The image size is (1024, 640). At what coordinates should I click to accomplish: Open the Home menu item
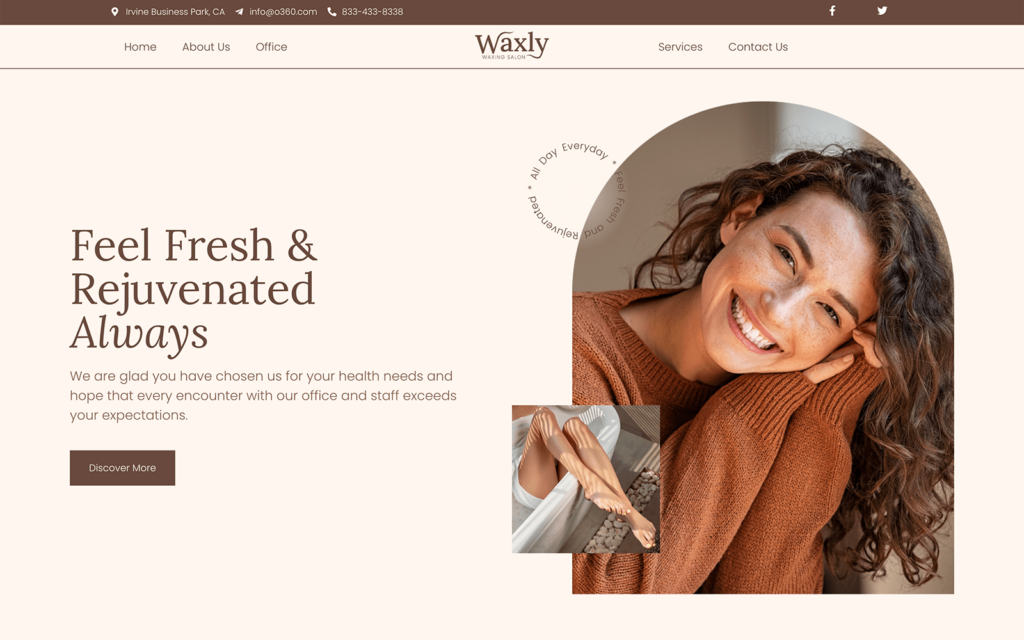tap(140, 47)
